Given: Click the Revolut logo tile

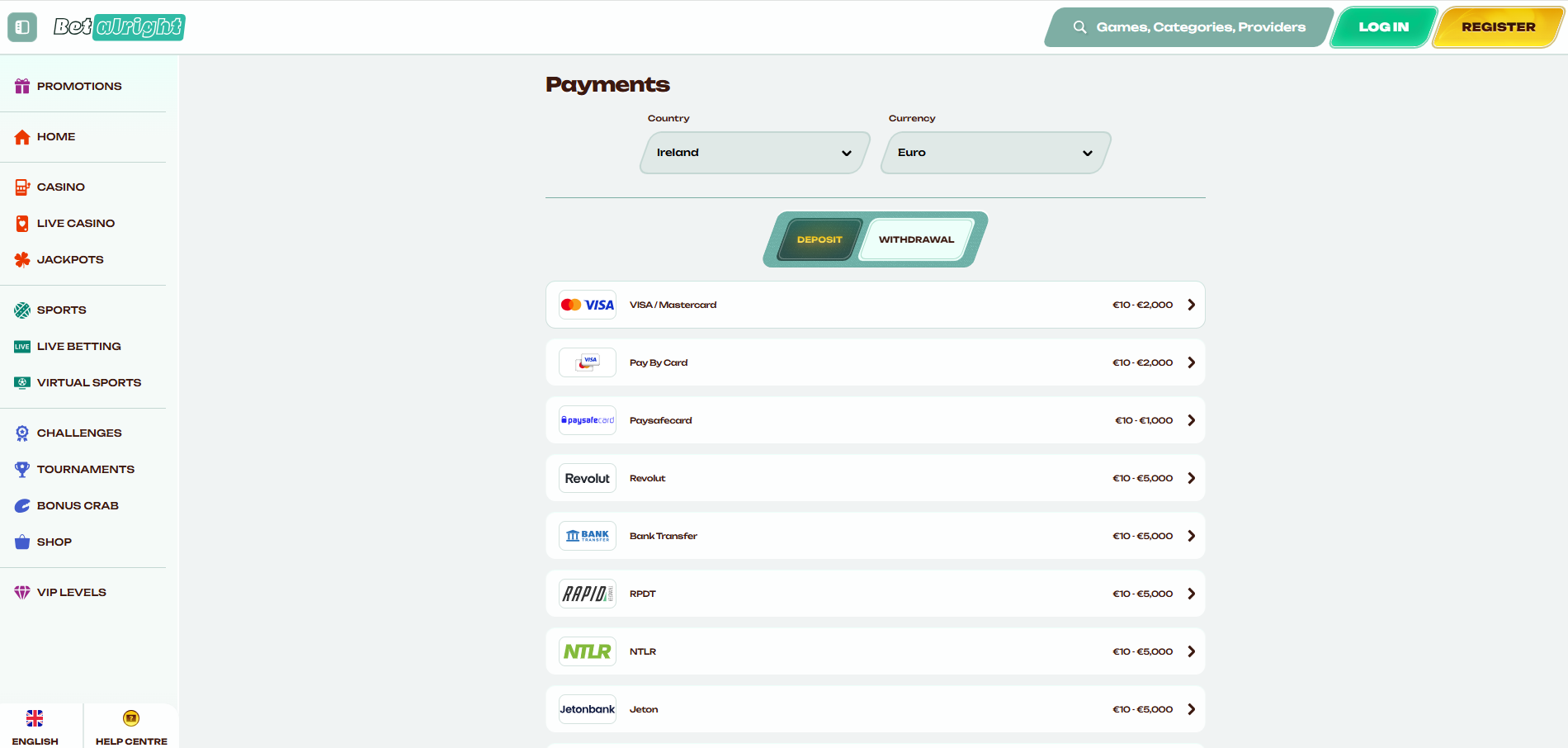Looking at the screenshot, I should (x=588, y=478).
